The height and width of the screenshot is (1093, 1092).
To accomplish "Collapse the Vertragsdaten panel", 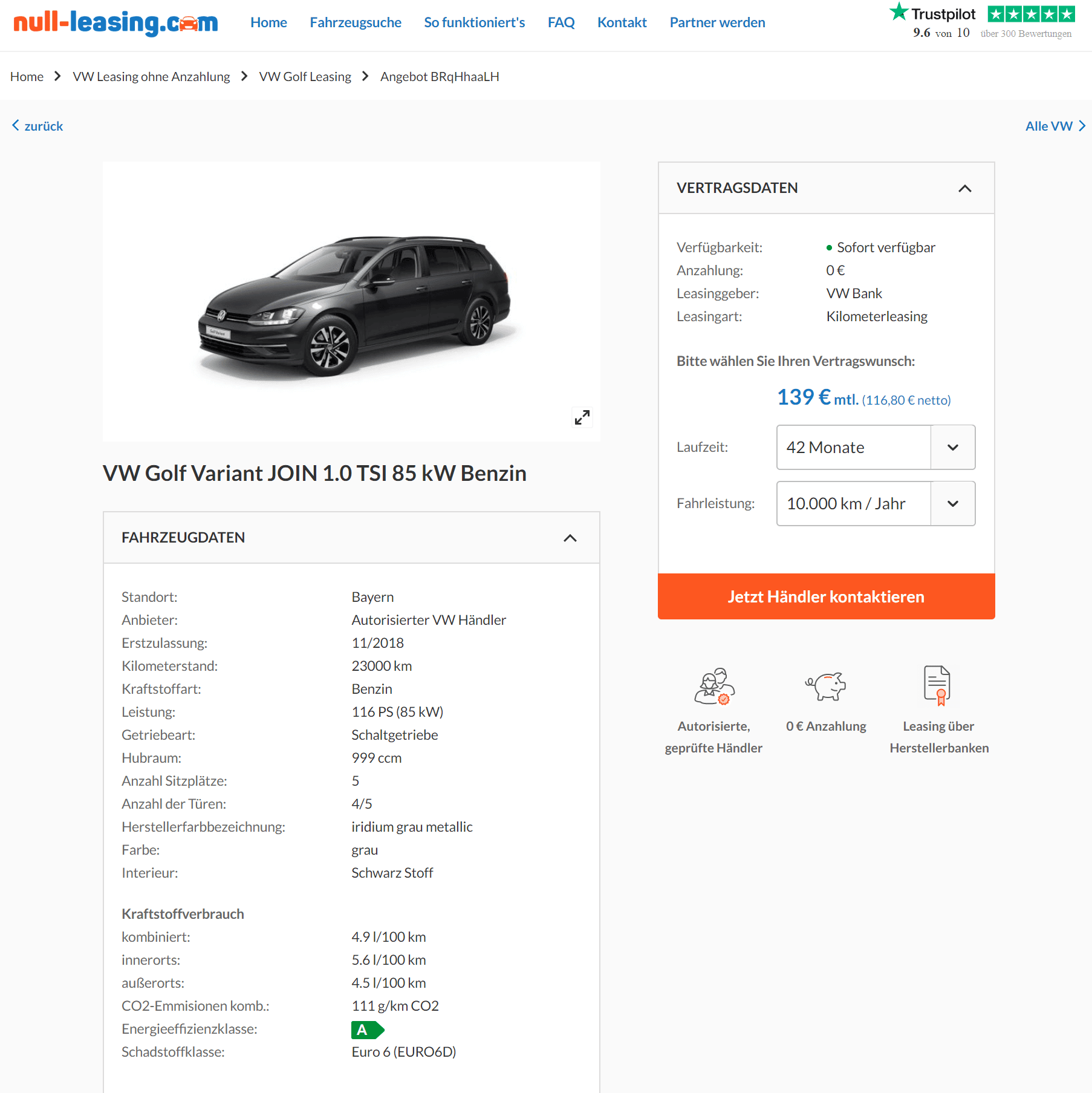I will [x=965, y=188].
